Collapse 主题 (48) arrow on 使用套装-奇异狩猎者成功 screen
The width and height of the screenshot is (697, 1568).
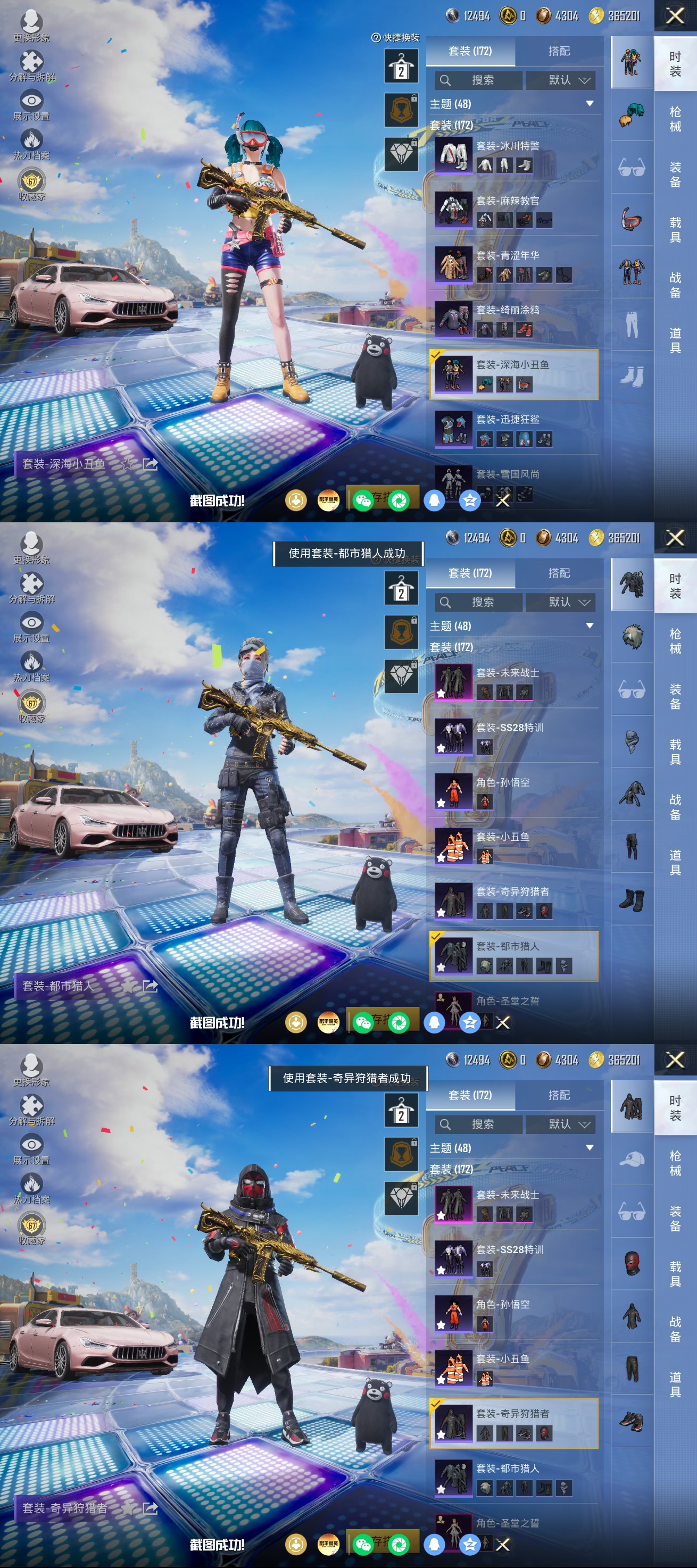[x=589, y=1148]
